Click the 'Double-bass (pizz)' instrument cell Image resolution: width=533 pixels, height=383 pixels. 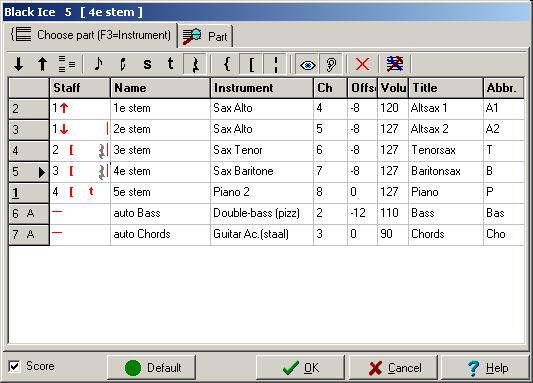tap(262, 213)
